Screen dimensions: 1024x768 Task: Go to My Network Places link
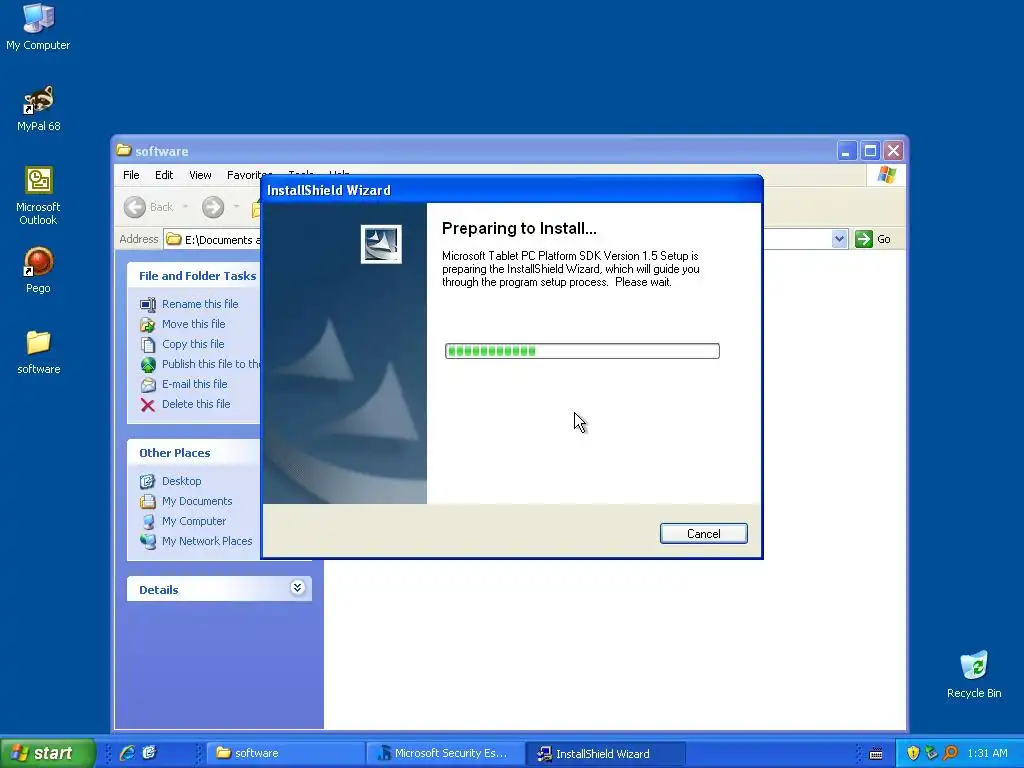point(207,541)
